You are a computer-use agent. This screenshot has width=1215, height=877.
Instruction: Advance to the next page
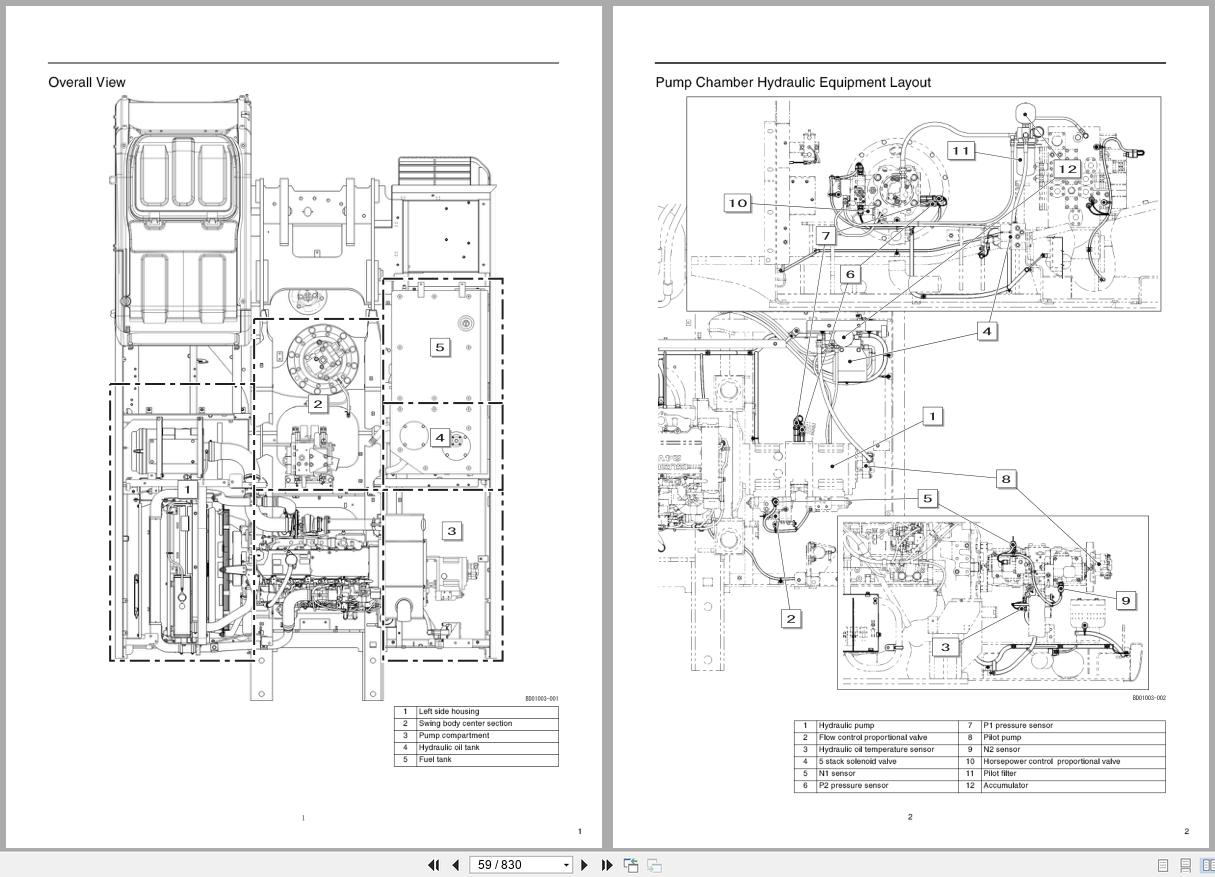pos(584,864)
